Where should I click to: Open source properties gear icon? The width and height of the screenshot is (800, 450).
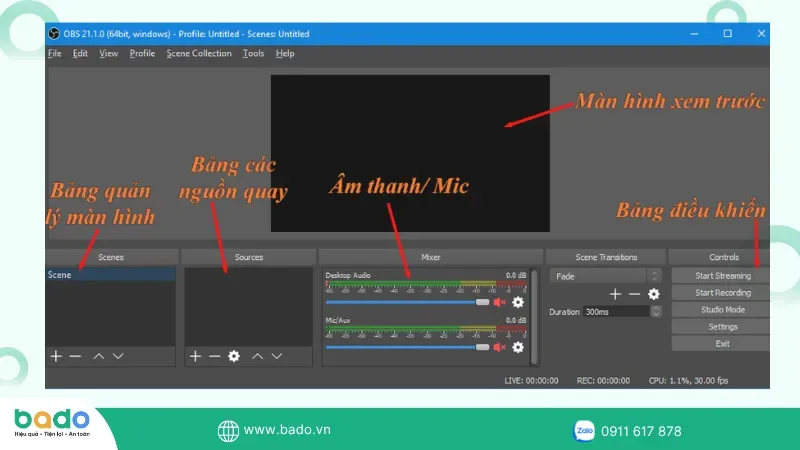tap(234, 356)
